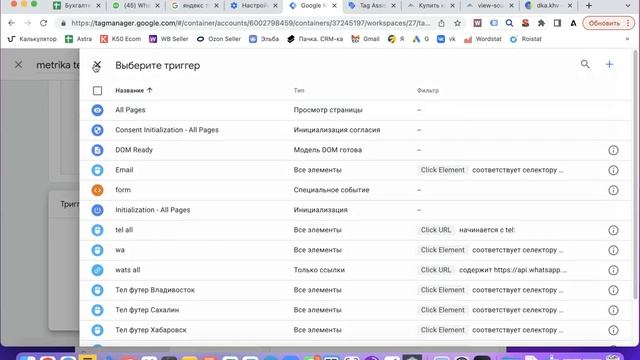This screenshot has height=360, width=640.
Task: Show info for Тел футер Сахалин
Action: pyautogui.click(x=613, y=310)
